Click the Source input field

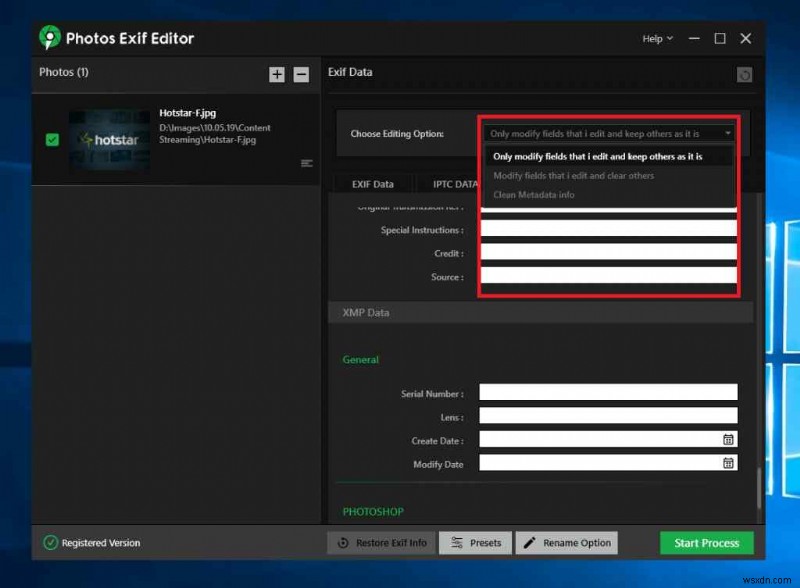click(x=608, y=277)
